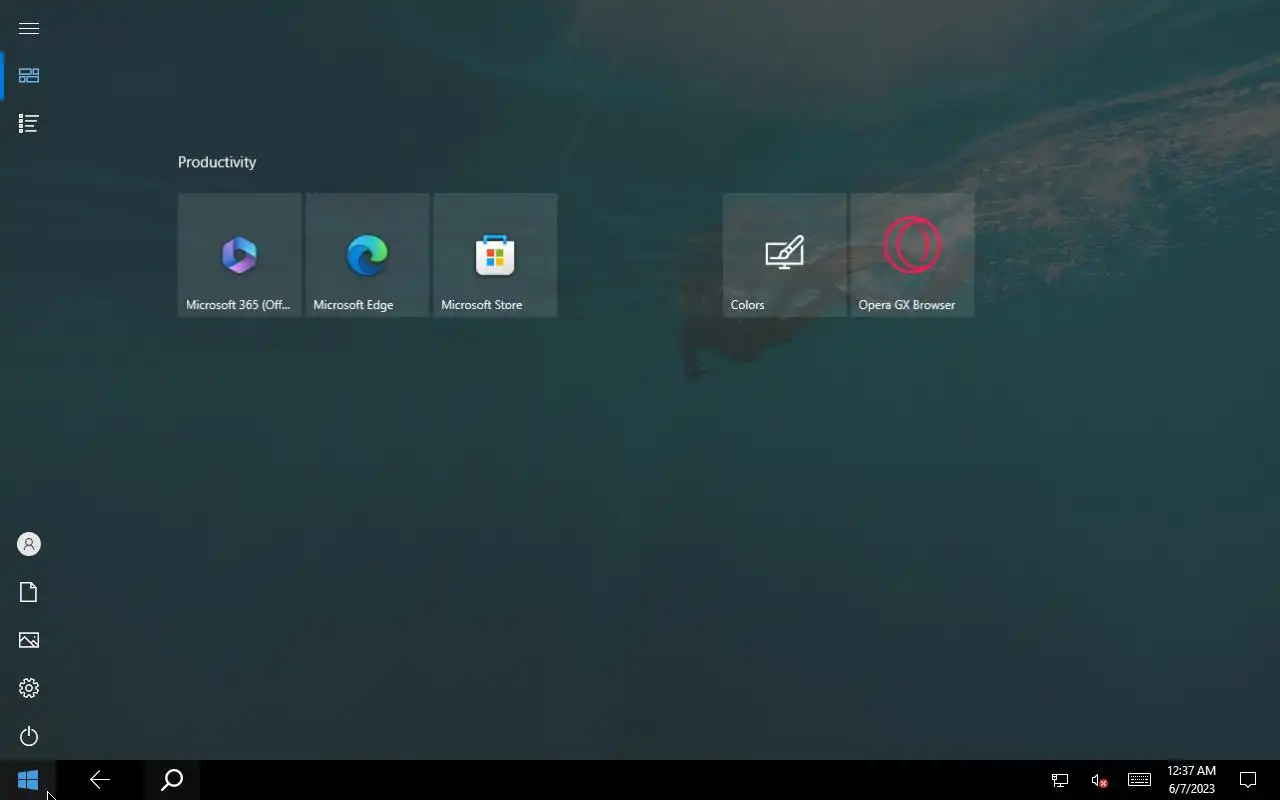Open network status tray icon

point(1060,780)
